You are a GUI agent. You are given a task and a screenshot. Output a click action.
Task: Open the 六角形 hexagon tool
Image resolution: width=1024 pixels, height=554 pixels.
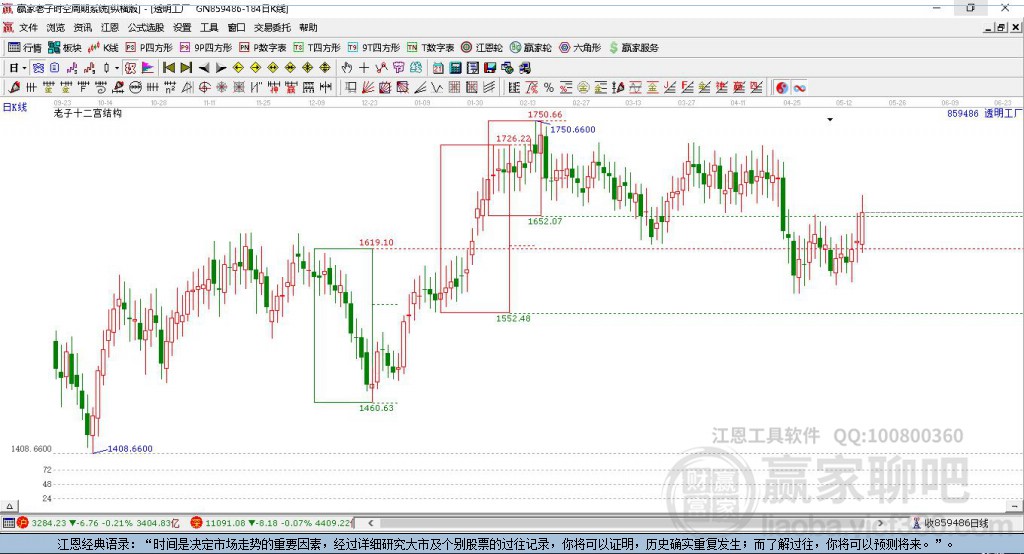point(580,48)
